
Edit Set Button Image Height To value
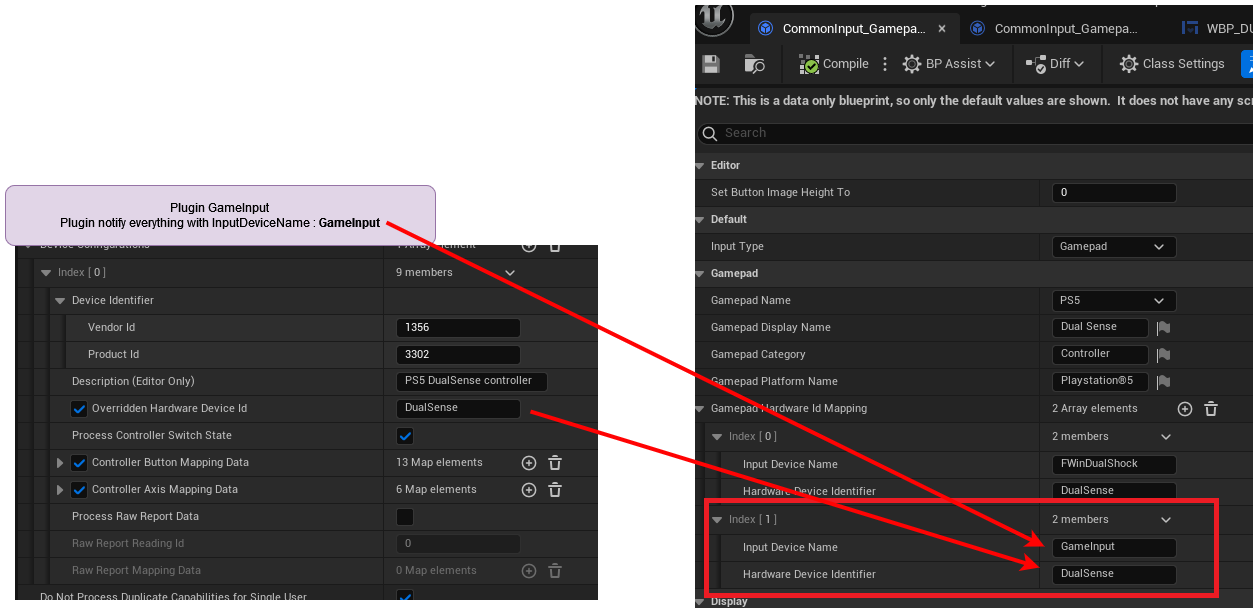(1114, 193)
